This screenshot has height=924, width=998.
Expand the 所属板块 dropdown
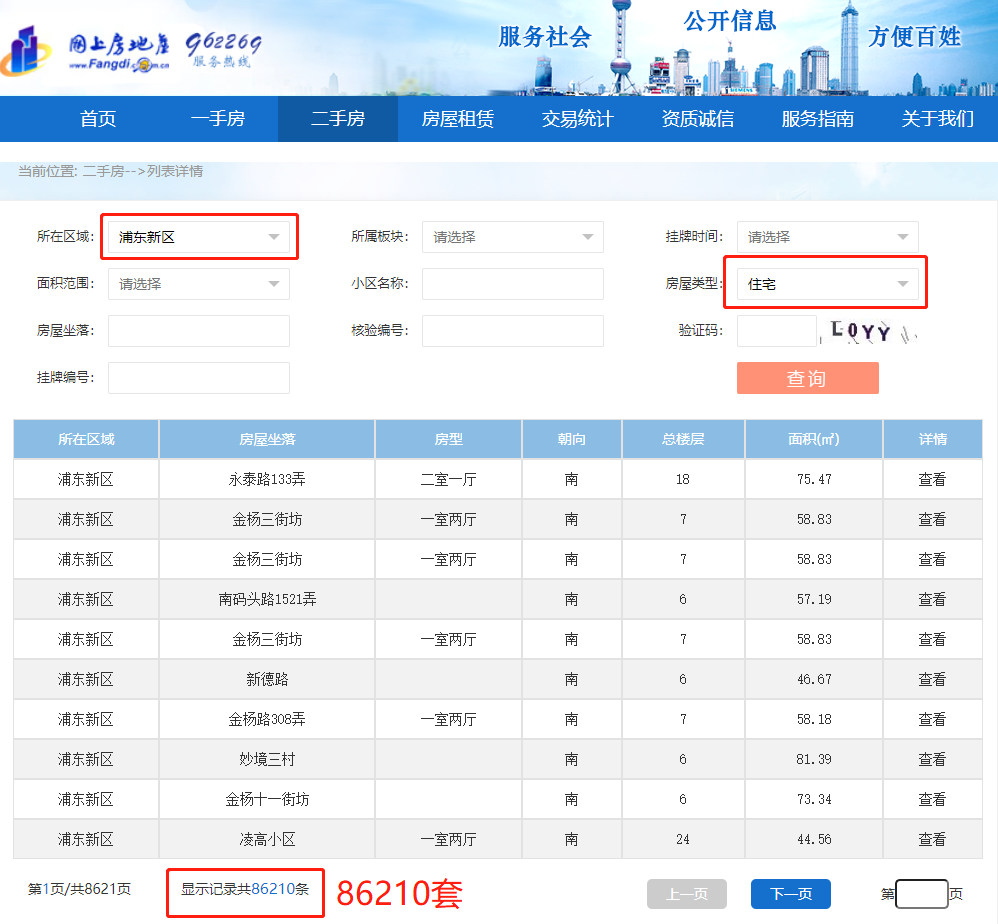coord(512,237)
